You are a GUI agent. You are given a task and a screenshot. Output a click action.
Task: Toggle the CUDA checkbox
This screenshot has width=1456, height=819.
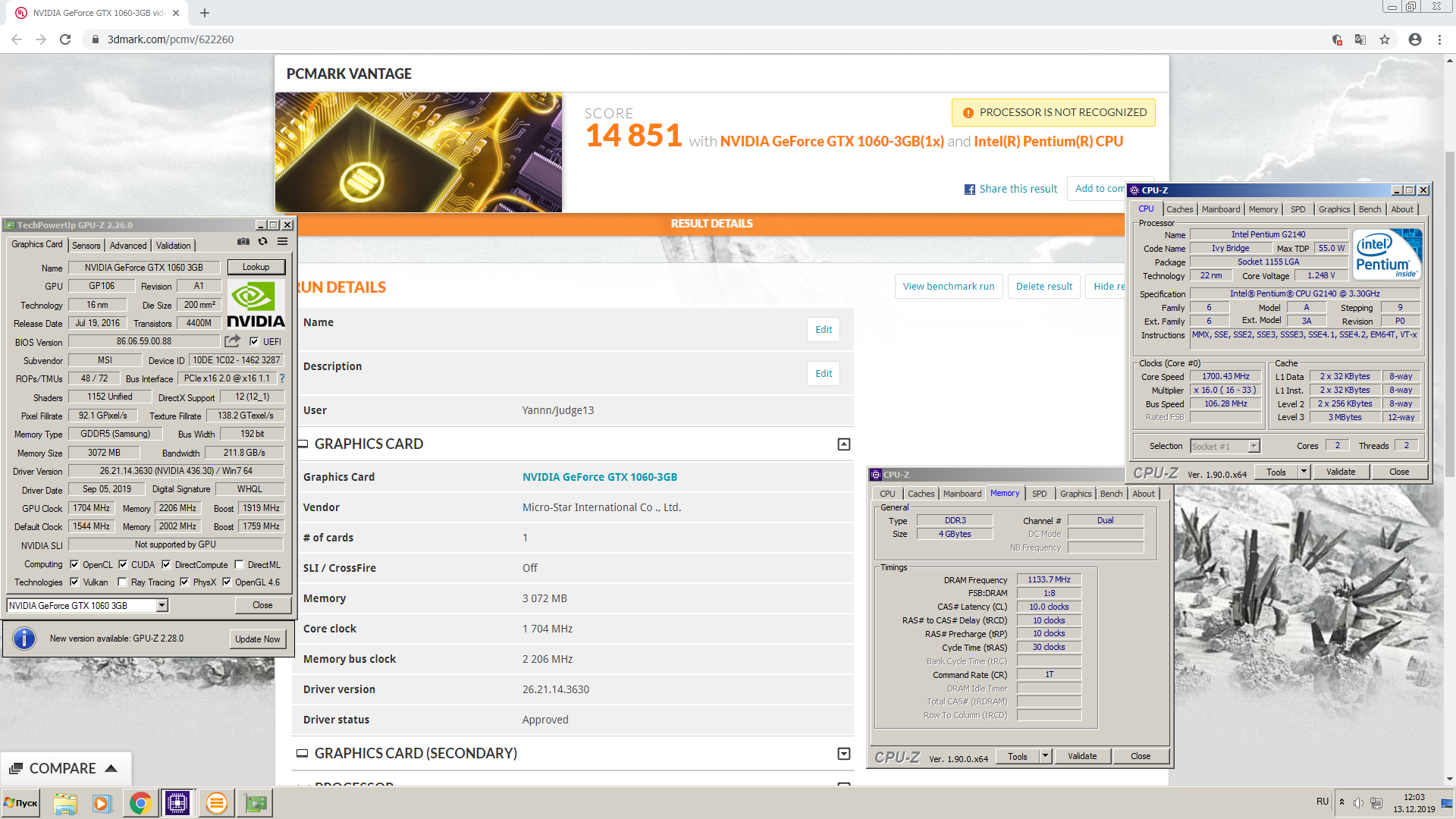(x=123, y=564)
